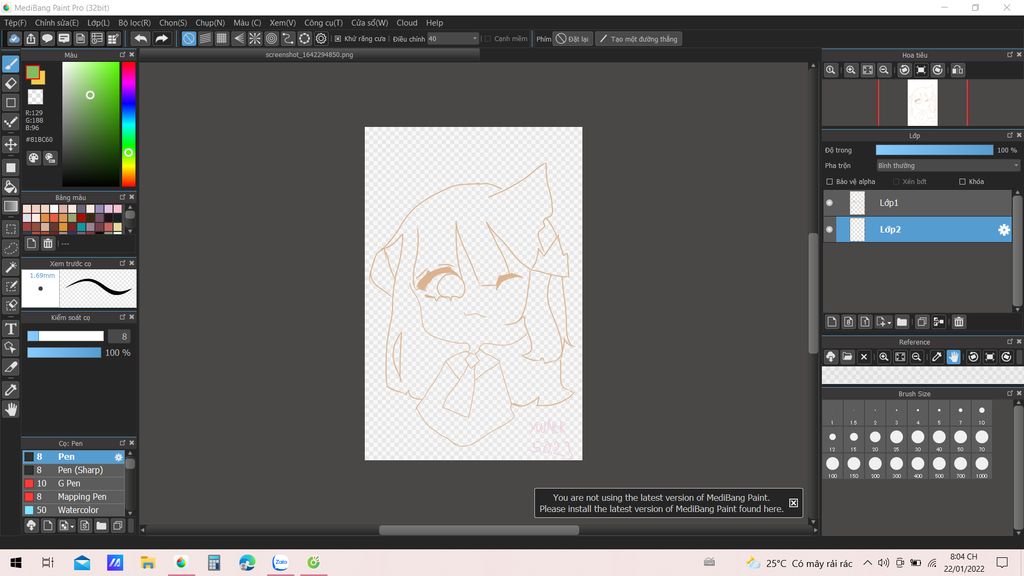This screenshot has width=1024, height=576.
Task: Enable the radial snap guide
Action: (255, 39)
